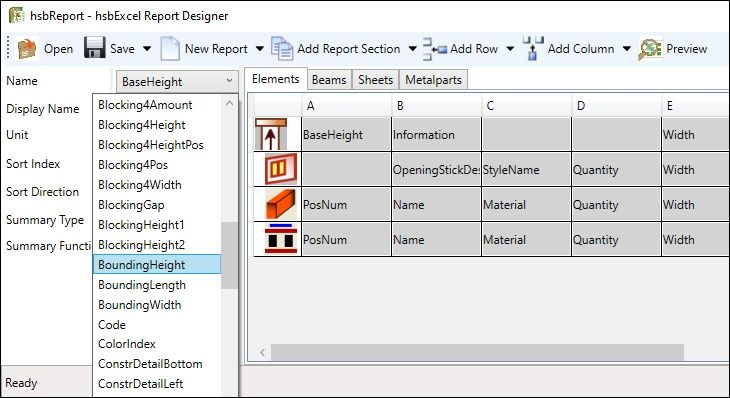Screen dimensions: 730x398
Task: Click the New Report button label
Action: [216, 49]
